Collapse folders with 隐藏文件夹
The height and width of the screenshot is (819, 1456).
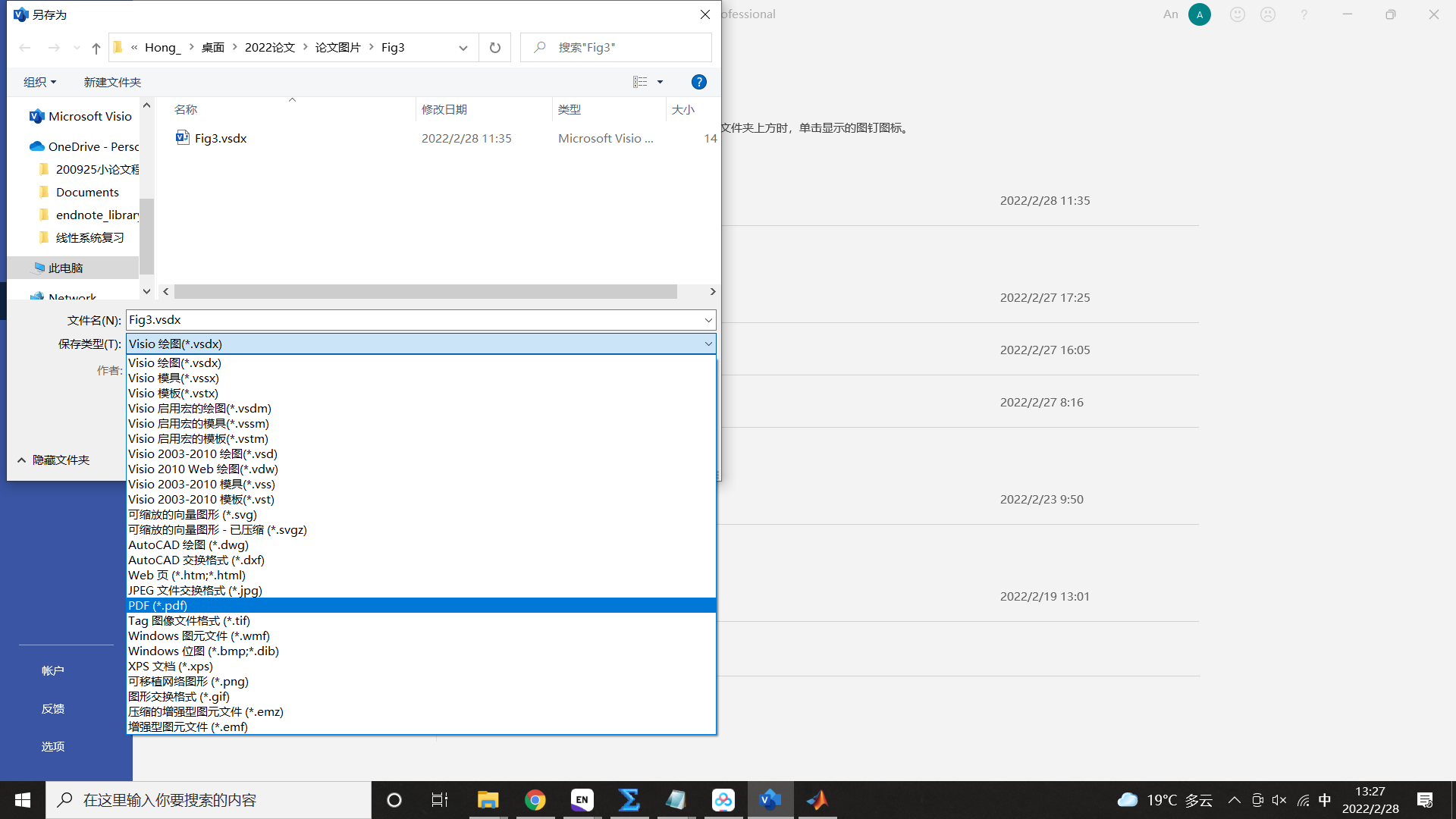point(53,460)
